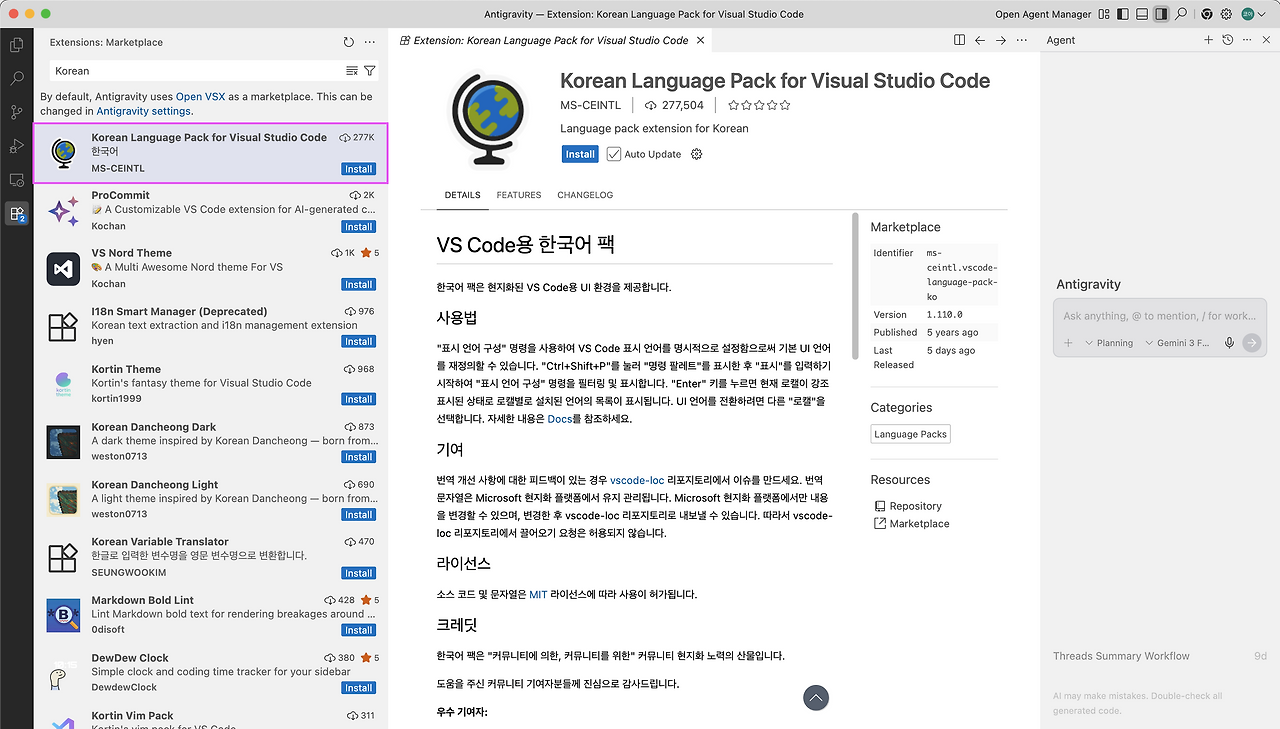Open the green account avatar
1280x729 pixels.
(1248, 14)
